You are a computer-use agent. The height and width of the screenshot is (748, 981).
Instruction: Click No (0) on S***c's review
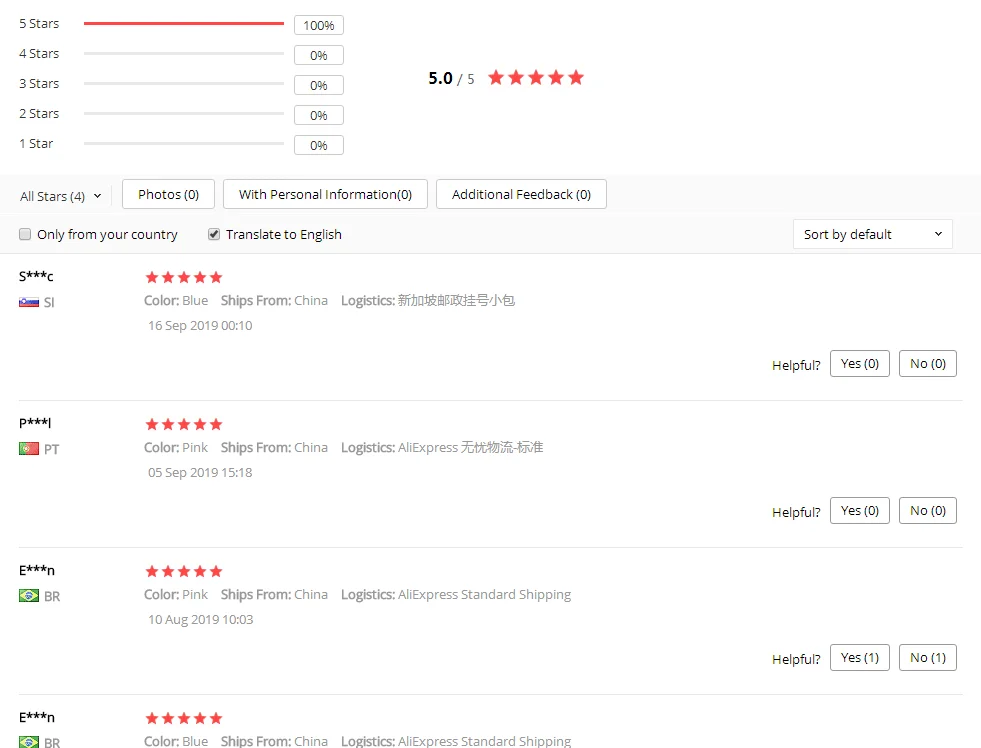(x=928, y=364)
